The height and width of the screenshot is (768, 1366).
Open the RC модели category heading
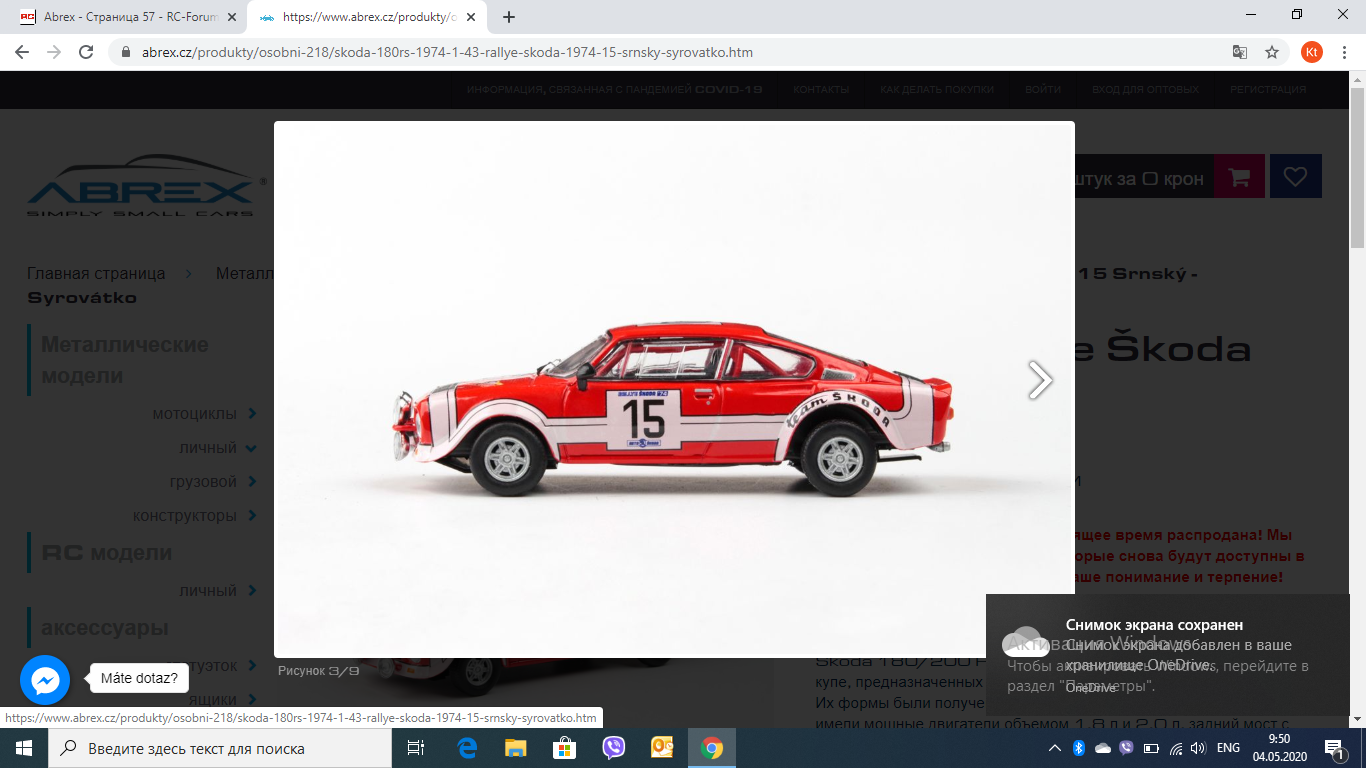tap(107, 552)
